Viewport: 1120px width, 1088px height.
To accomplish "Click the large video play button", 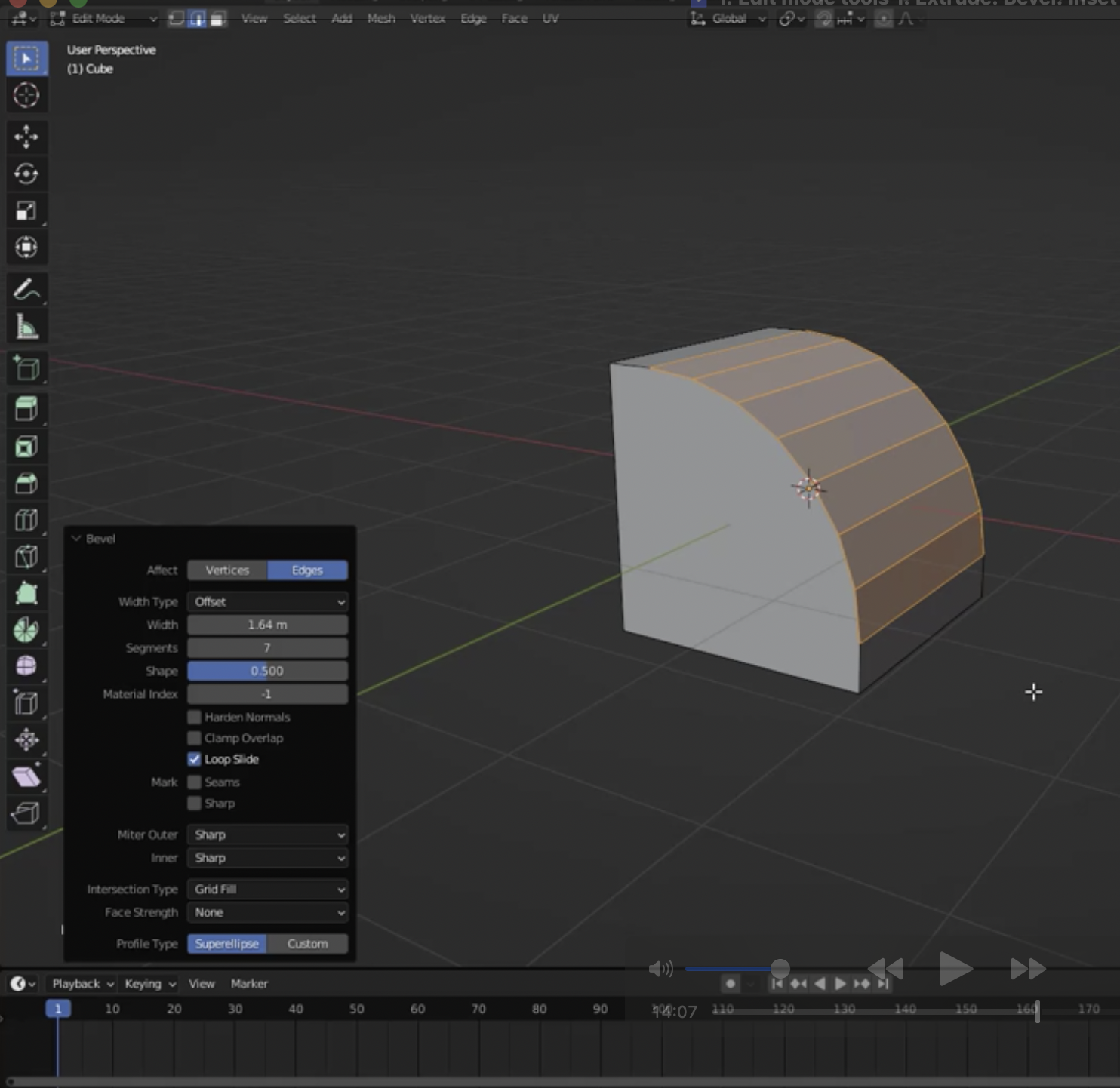I will (955, 969).
